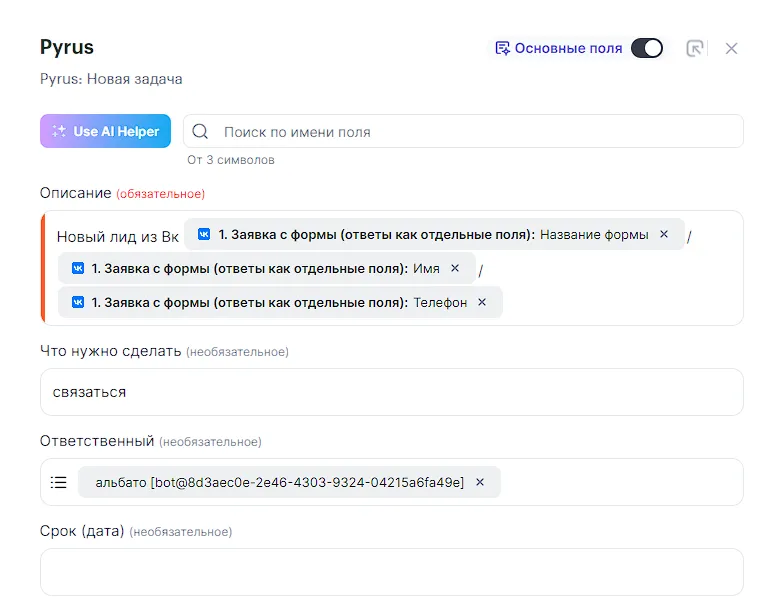This screenshot has width=784, height=608.
Task: Click the search magnifier icon
Action: (x=200, y=131)
